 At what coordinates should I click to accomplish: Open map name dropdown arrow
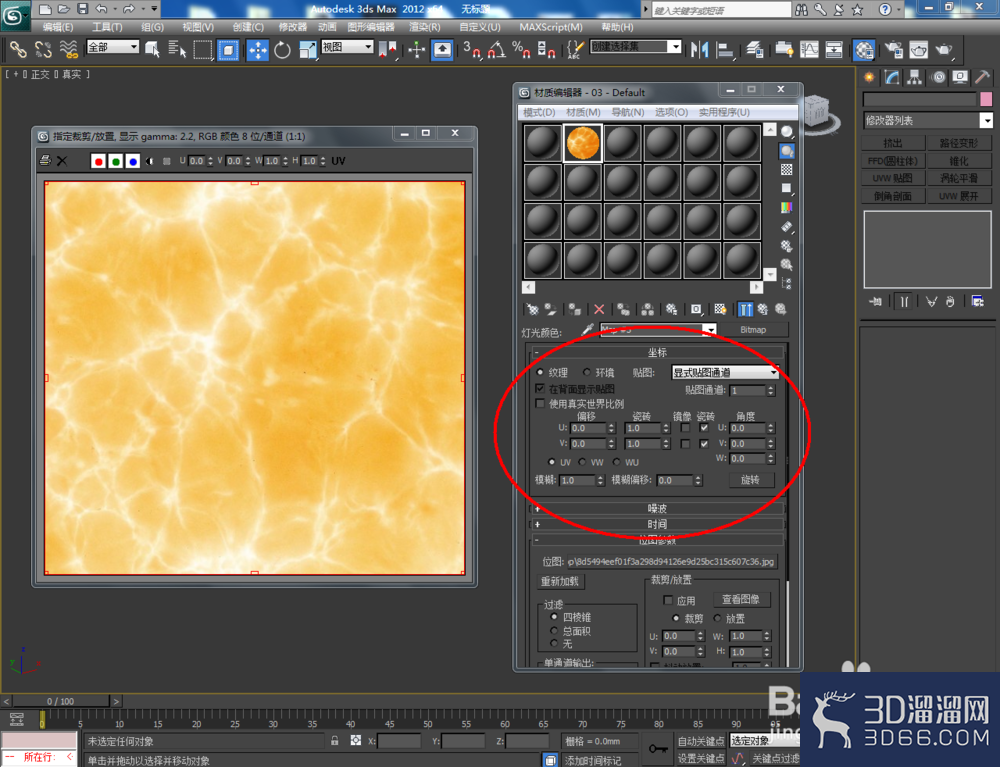tap(709, 330)
